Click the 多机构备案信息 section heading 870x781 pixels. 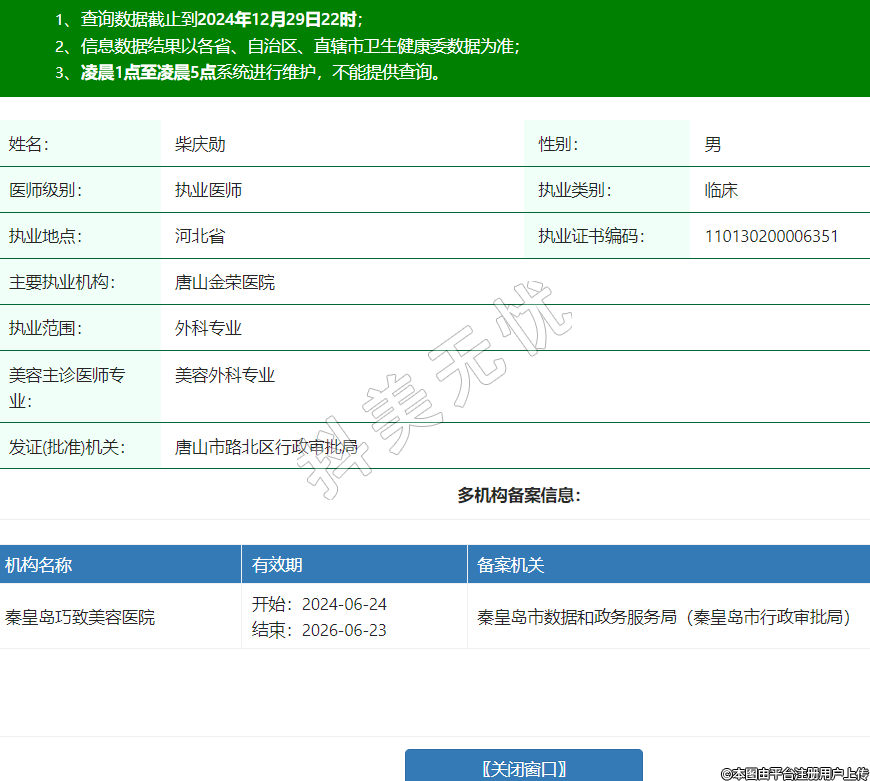[519, 495]
